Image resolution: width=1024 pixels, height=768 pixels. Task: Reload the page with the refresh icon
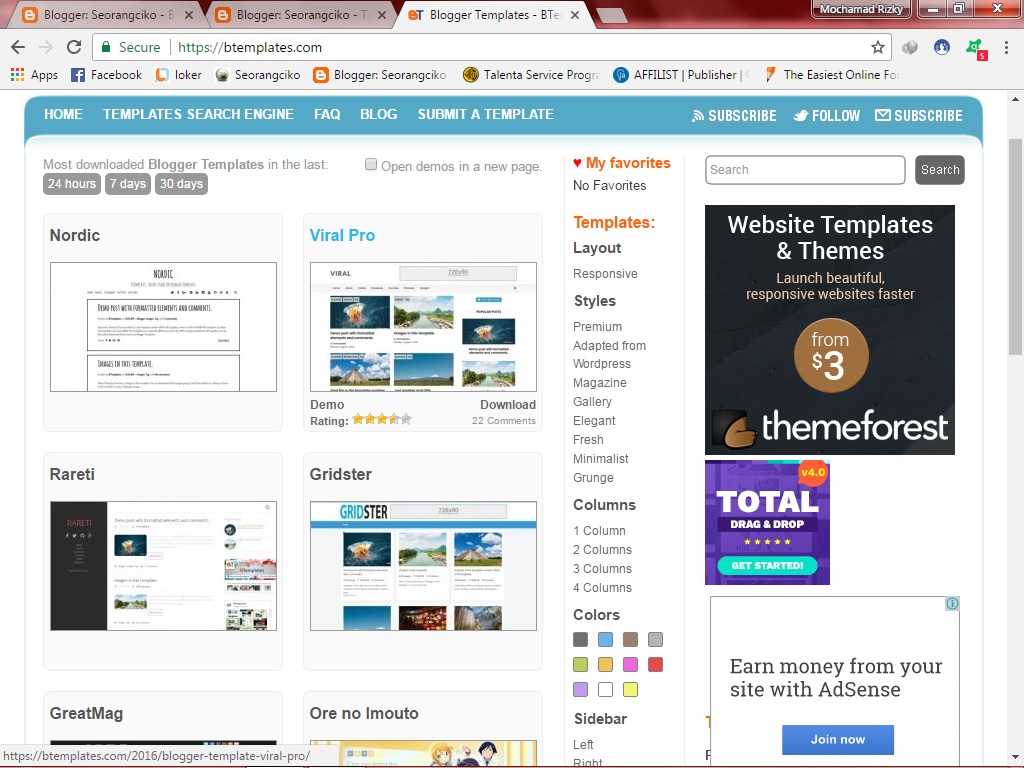coord(74,47)
